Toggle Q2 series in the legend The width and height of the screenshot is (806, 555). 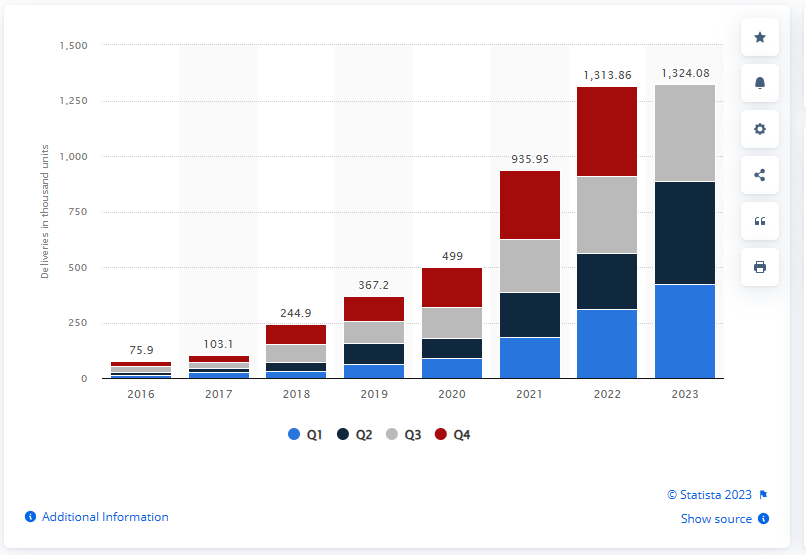(355, 435)
